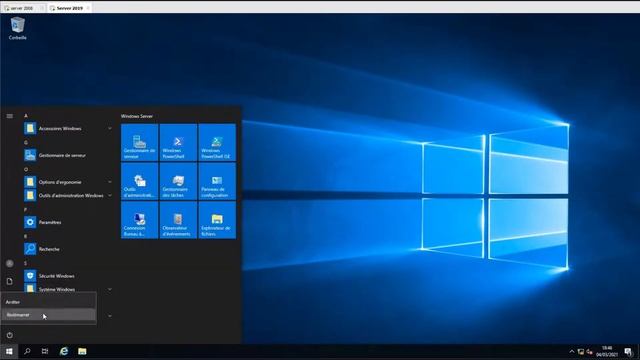Open File Explorer from taskbar

(82, 351)
